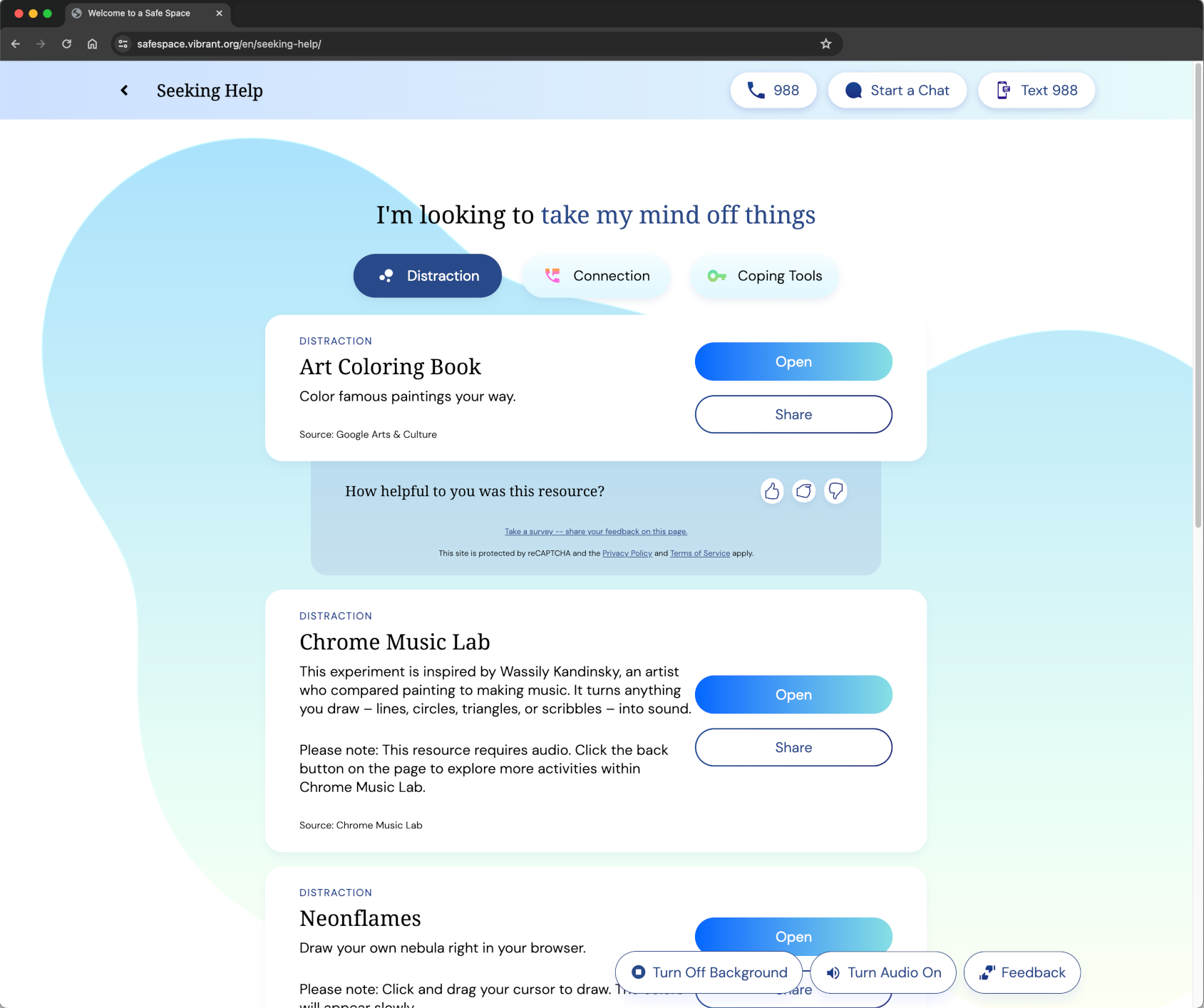Select the Distraction tab

point(428,276)
